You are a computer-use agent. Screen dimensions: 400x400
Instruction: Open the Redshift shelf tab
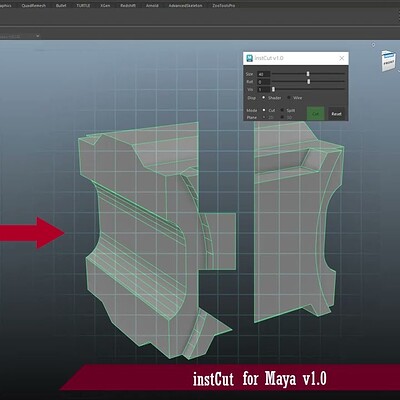tap(128, 6)
